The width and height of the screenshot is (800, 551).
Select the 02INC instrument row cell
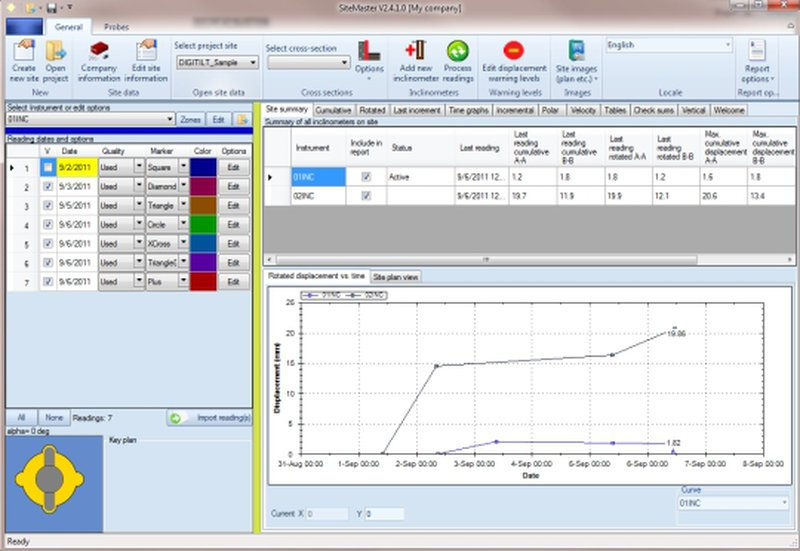pos(318,196)
